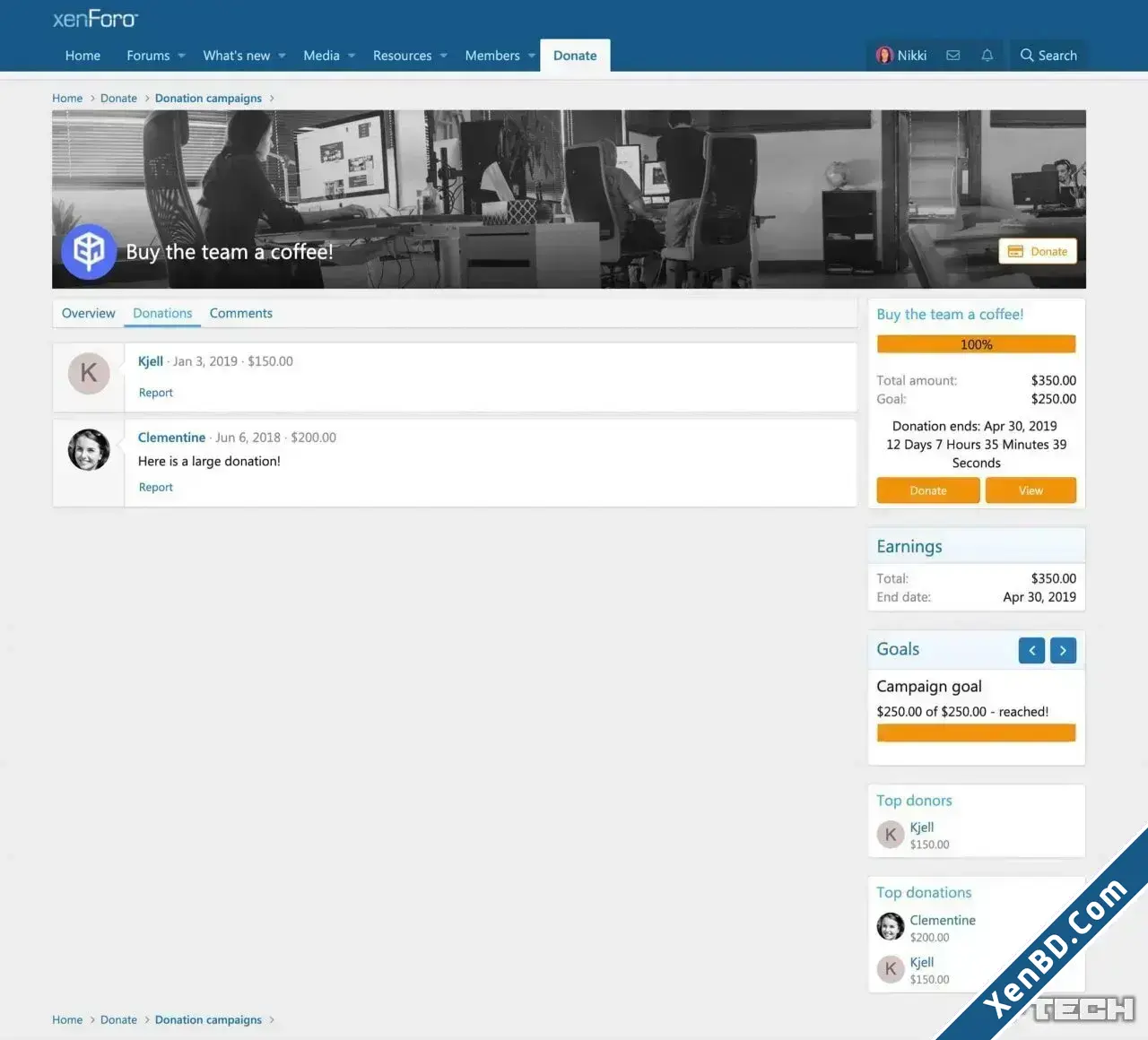Open the sidebar 'Buy the team a coffee!' title
Screen dimensions: 1148x1040
pos(950,315)
